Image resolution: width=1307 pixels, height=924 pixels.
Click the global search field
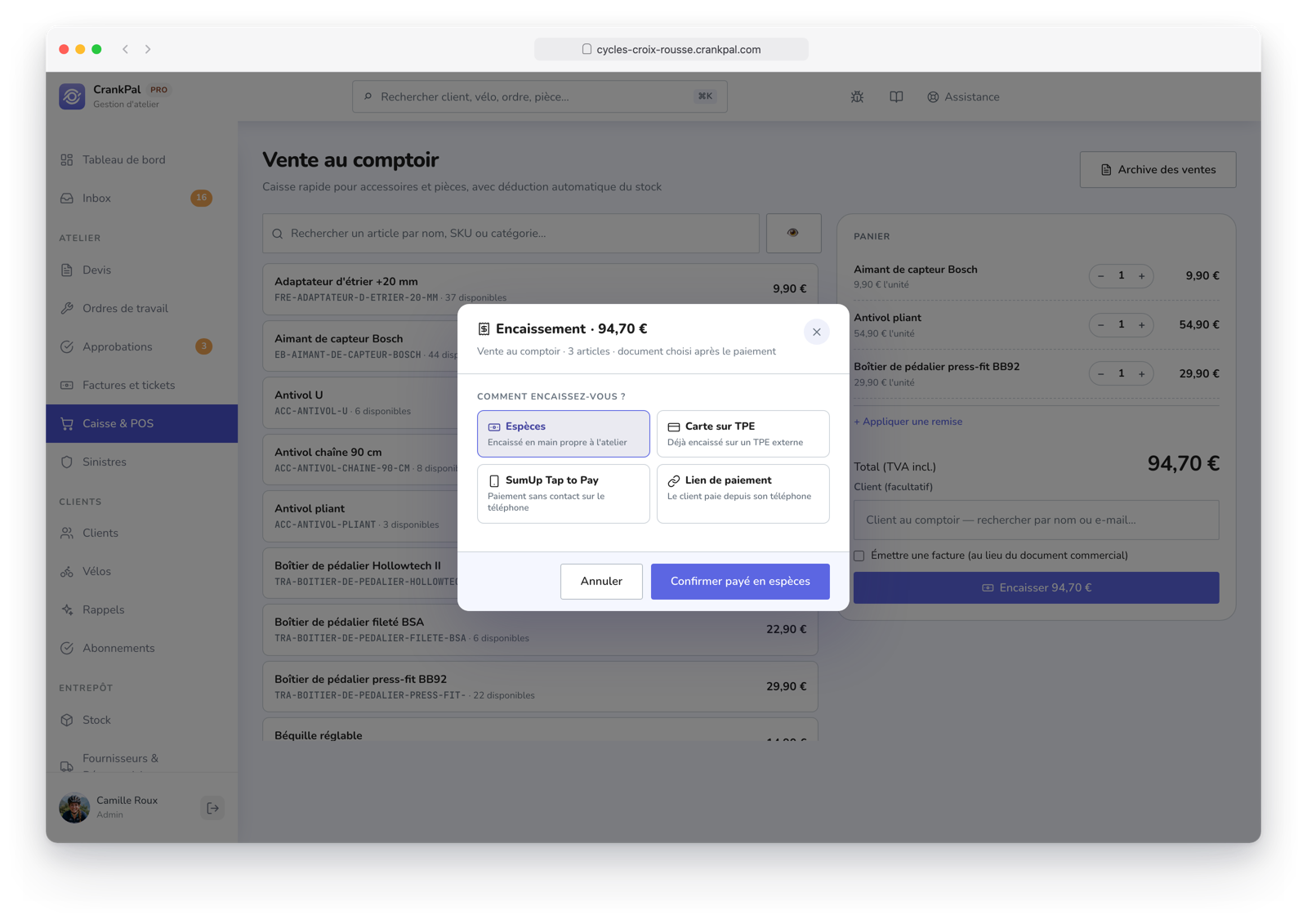coord(539,96)
